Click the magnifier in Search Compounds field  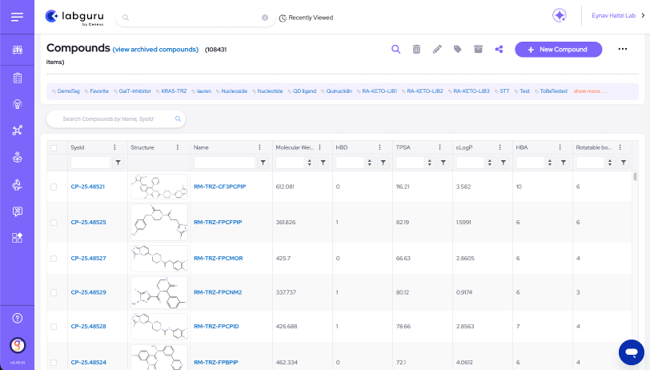[178, 119]
